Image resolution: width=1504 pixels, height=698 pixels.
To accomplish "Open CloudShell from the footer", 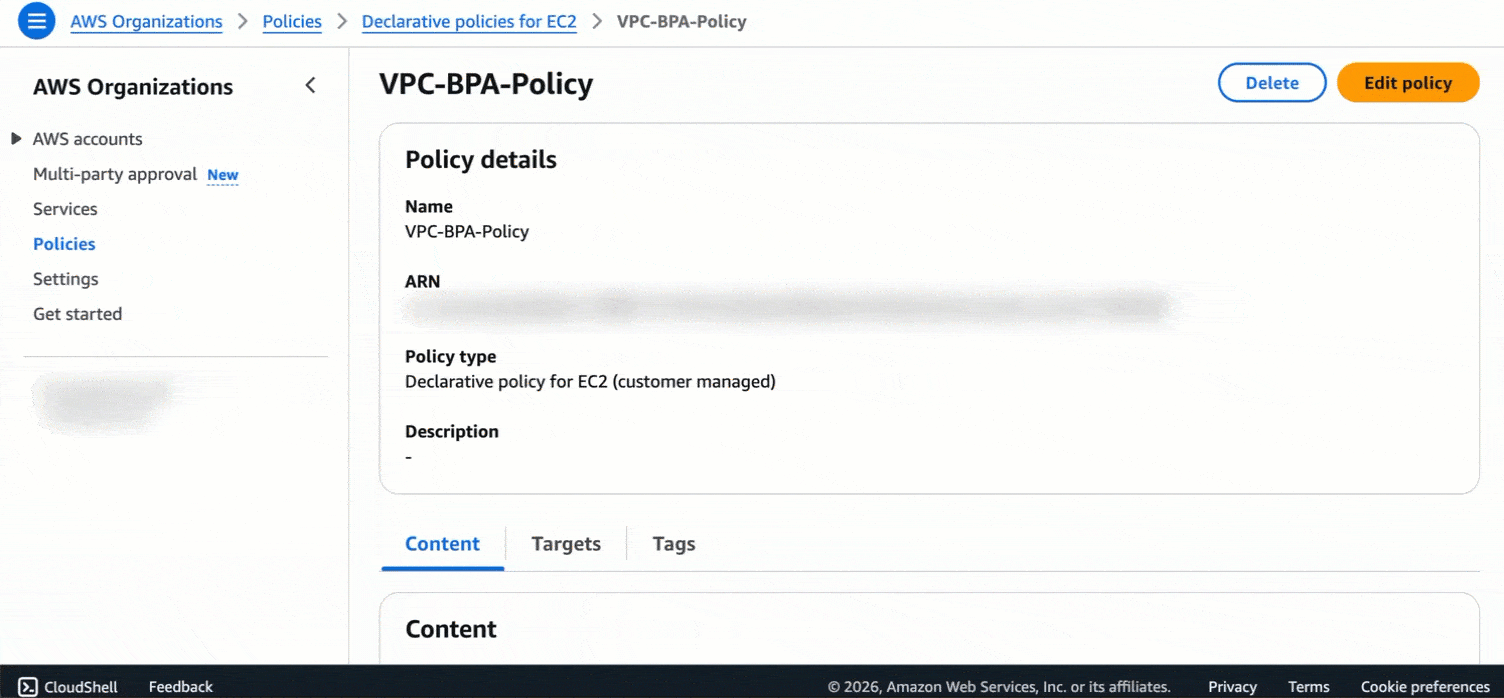I will tap(69, 687).
